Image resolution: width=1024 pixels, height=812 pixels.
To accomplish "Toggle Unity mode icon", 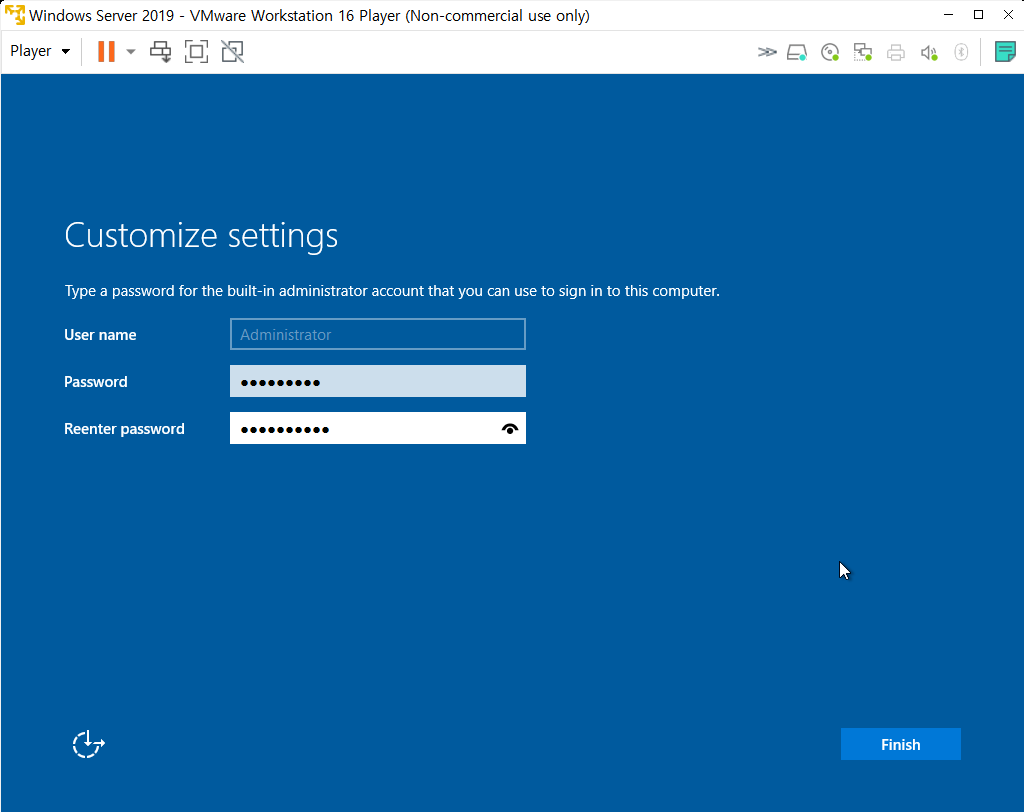I will click(232, 52).
